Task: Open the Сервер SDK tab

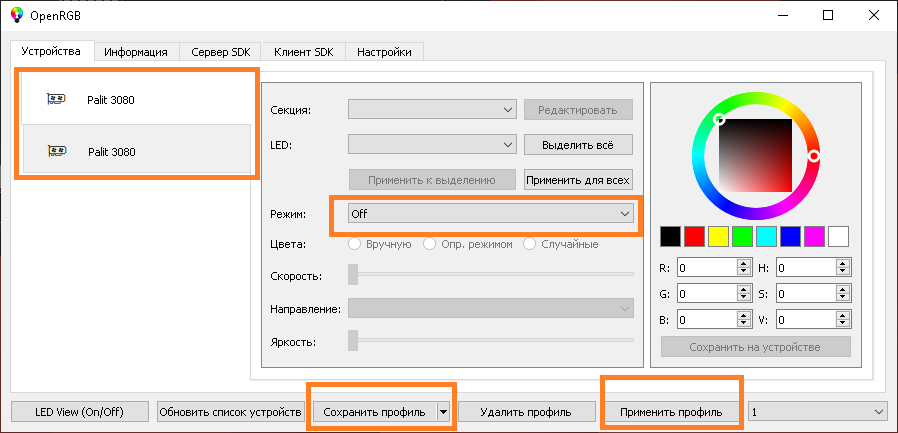Action: (x=220, y=52)
